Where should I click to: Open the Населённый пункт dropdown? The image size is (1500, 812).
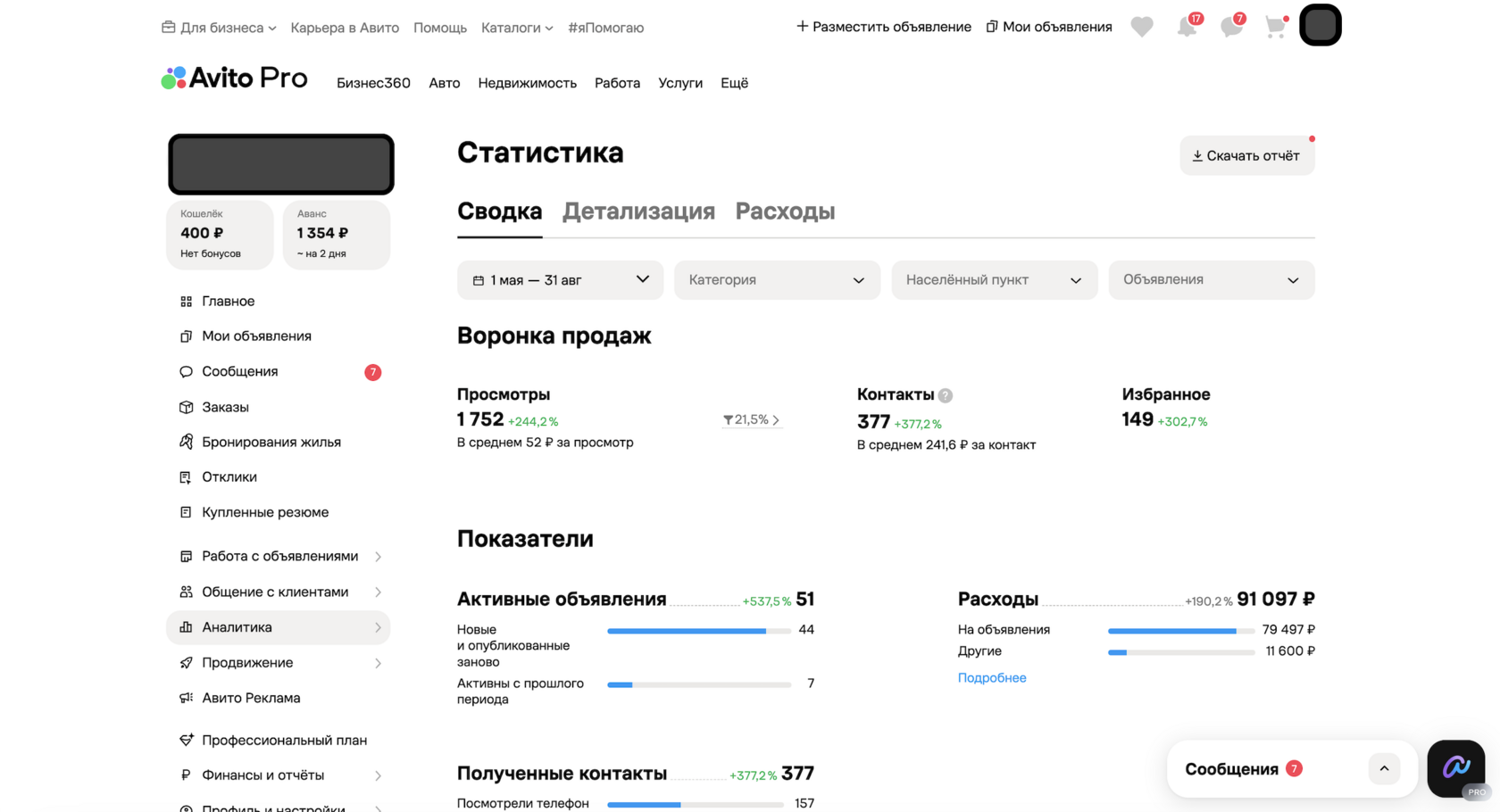pos(995,280)
